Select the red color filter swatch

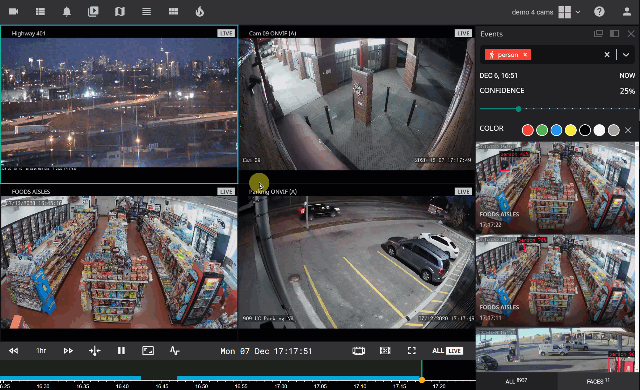point(527,130)
